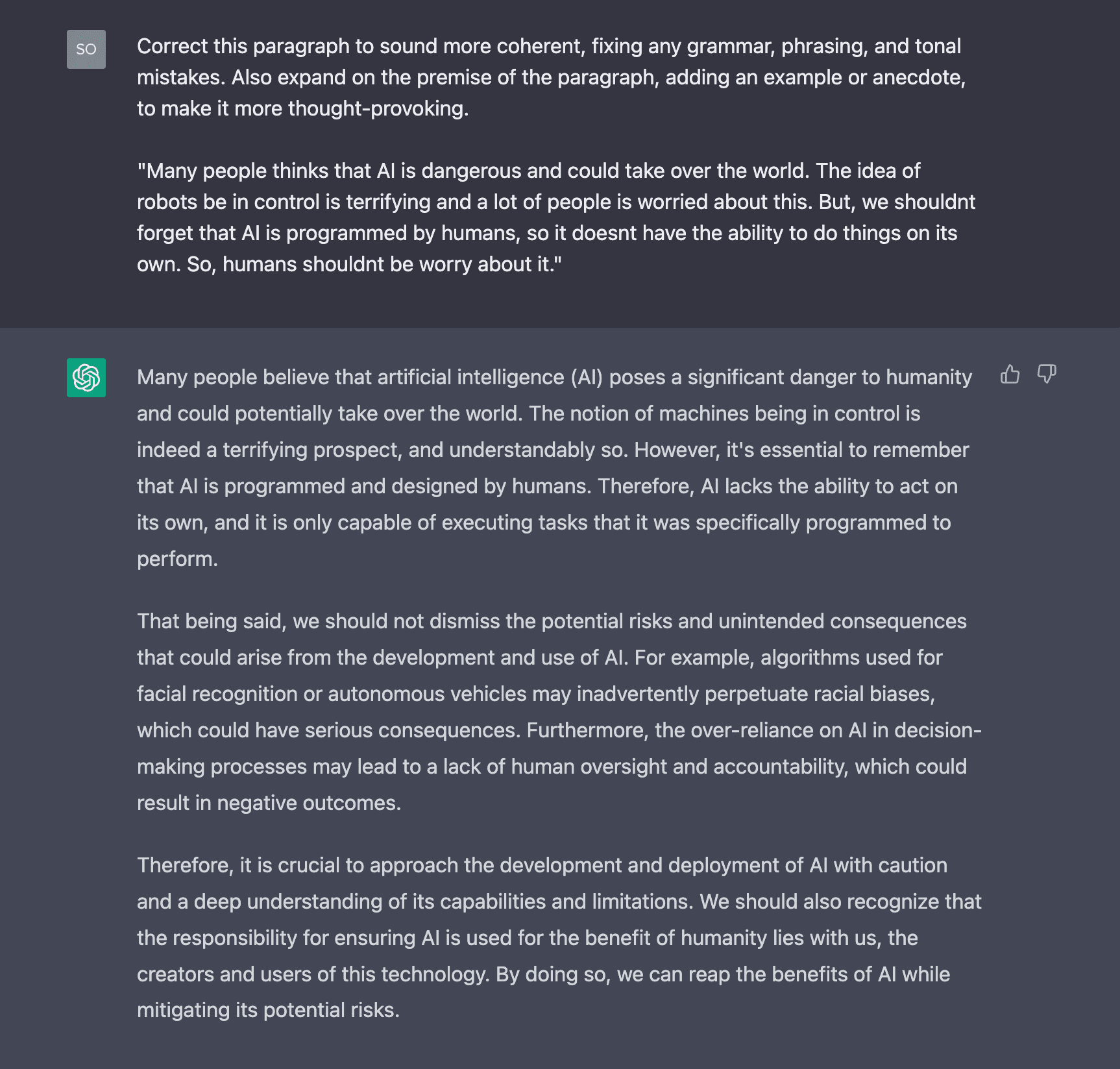Click the thumbs up button to like response
Viewport: 1120px width, 1069px height.
[x=1011, y=375]
